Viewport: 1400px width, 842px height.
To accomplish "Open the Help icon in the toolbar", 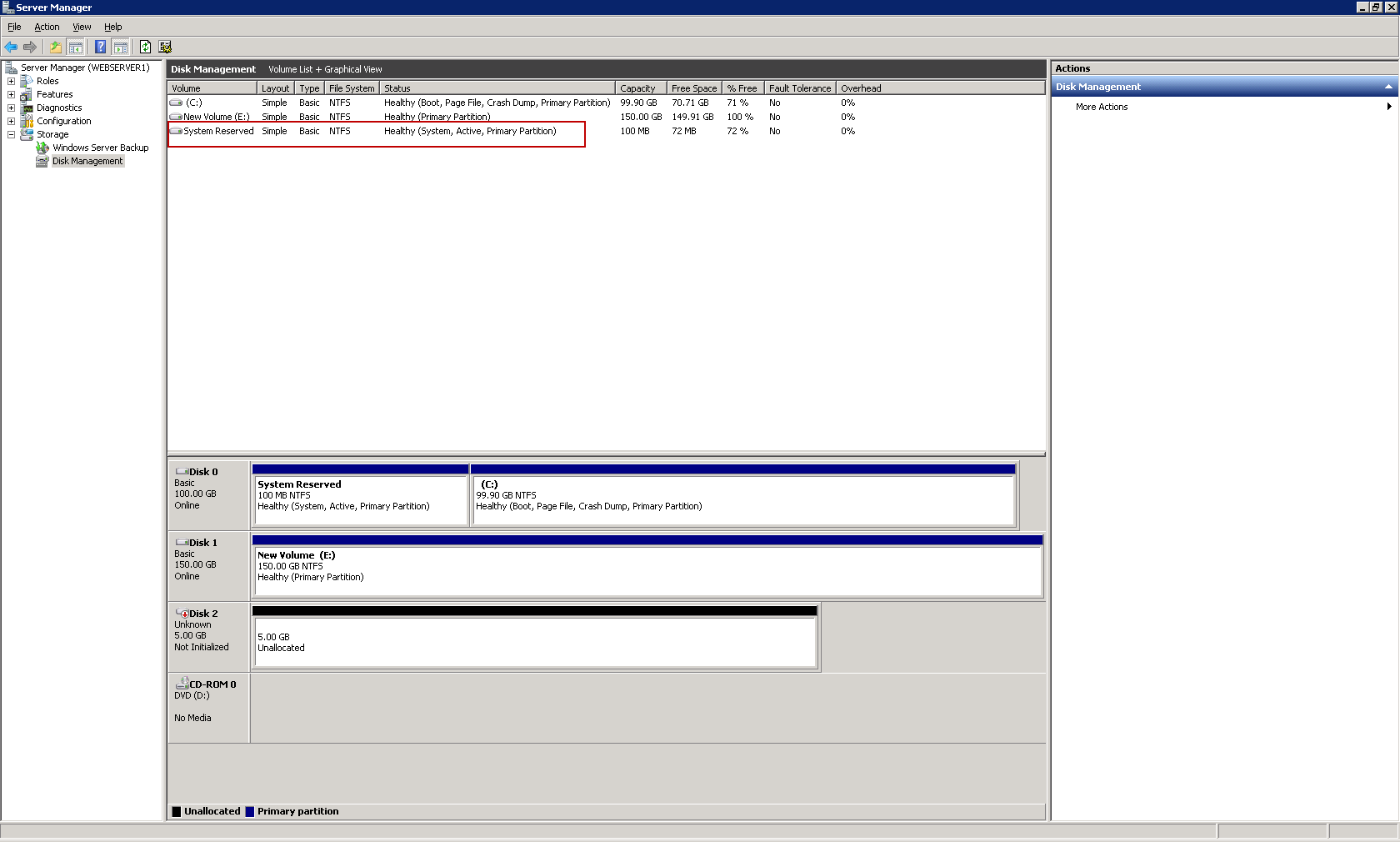I will pos(100,47).
